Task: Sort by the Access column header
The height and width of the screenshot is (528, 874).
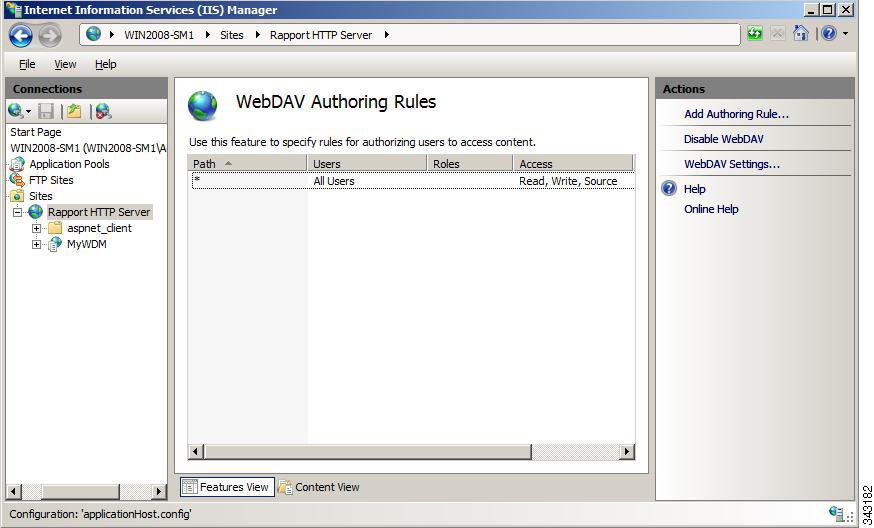Action: point(573,163)
